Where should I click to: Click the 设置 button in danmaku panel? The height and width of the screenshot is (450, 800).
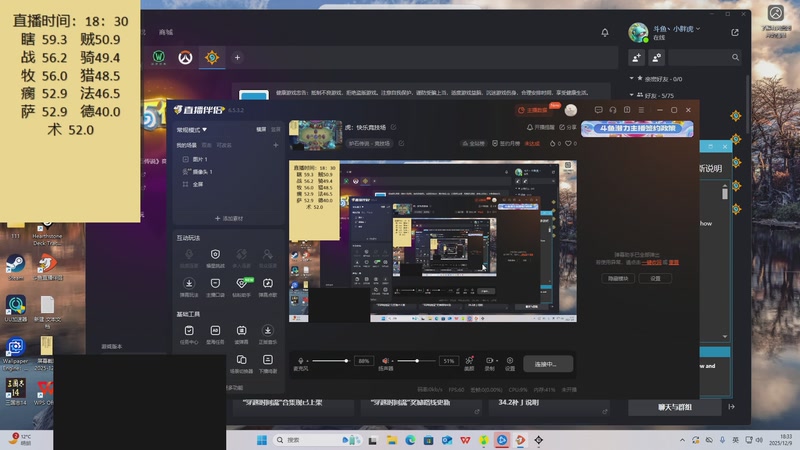click(x=655, y=279)
